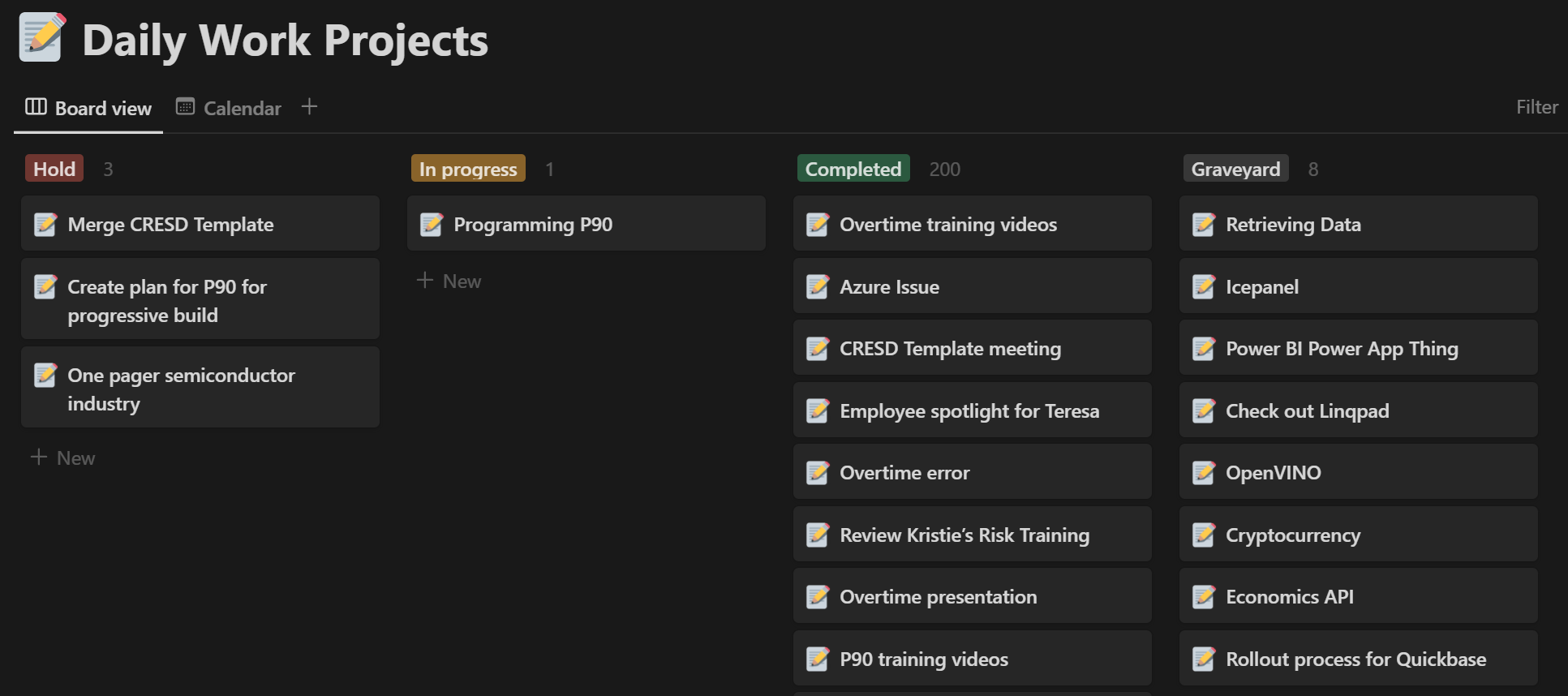This screenshot has height=696, width=1568.
Task: Open the Check out Linqpad card
Action: click(x=1359, y=410)
